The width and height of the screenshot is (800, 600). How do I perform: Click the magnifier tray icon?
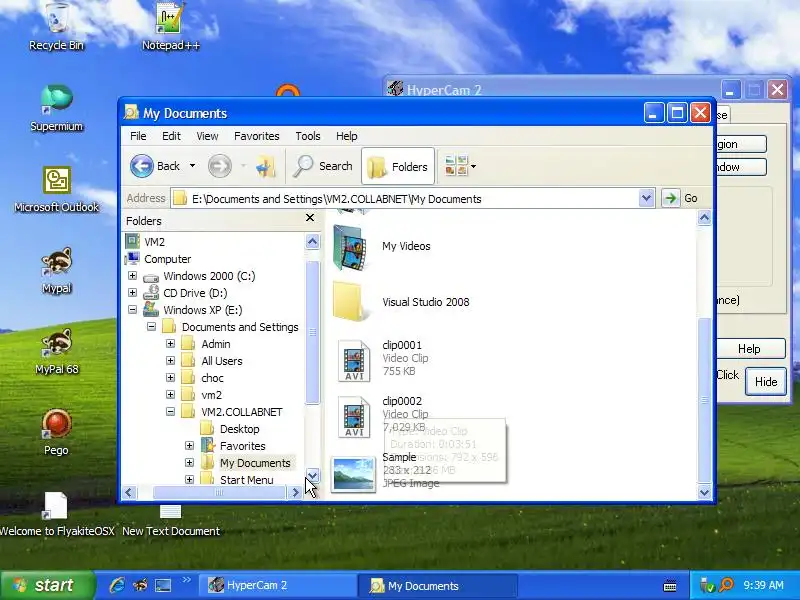tap(726, 585)
